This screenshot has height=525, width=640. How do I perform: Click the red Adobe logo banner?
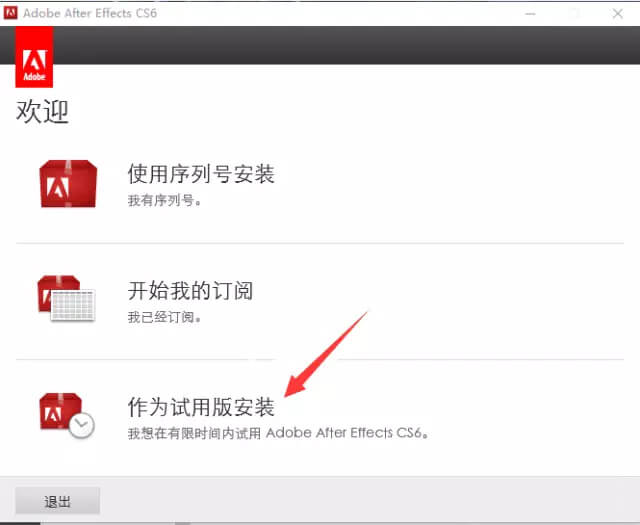(34, 57)
